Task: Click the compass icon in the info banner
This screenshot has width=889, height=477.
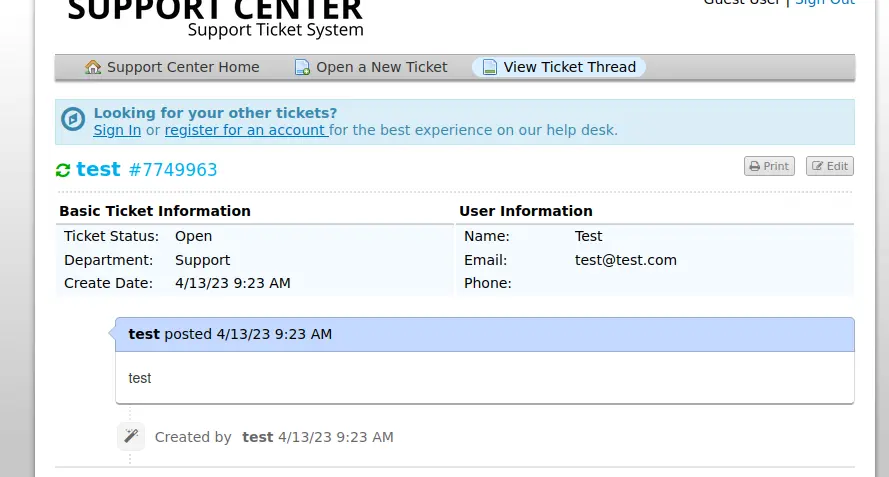Action: tap(73, 120)
